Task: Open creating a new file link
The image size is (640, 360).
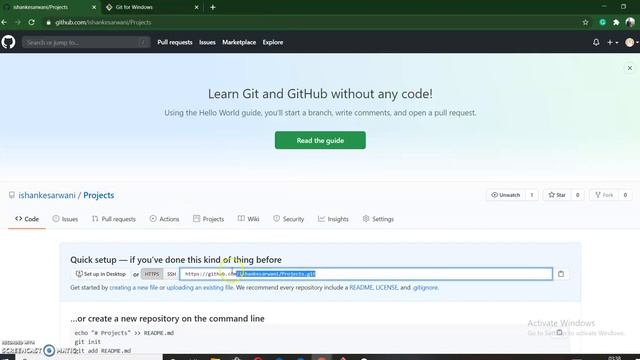Action: pos(133,288)
